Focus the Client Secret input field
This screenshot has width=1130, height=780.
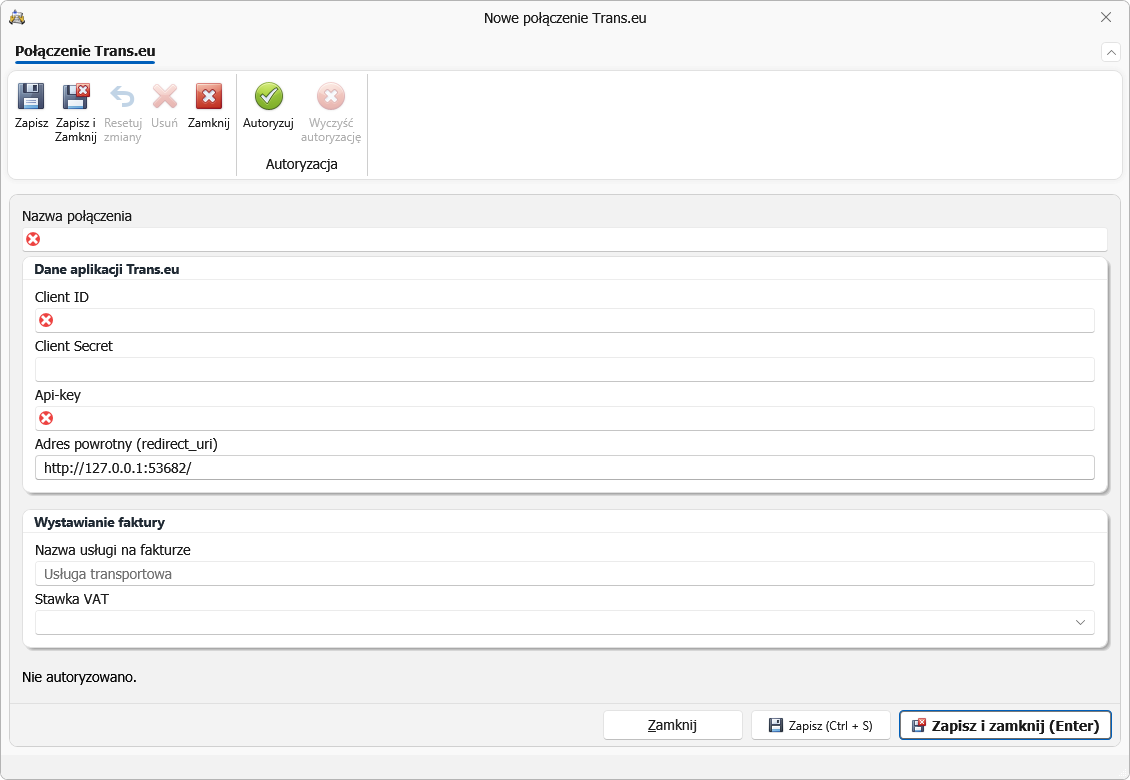[565, 369]
